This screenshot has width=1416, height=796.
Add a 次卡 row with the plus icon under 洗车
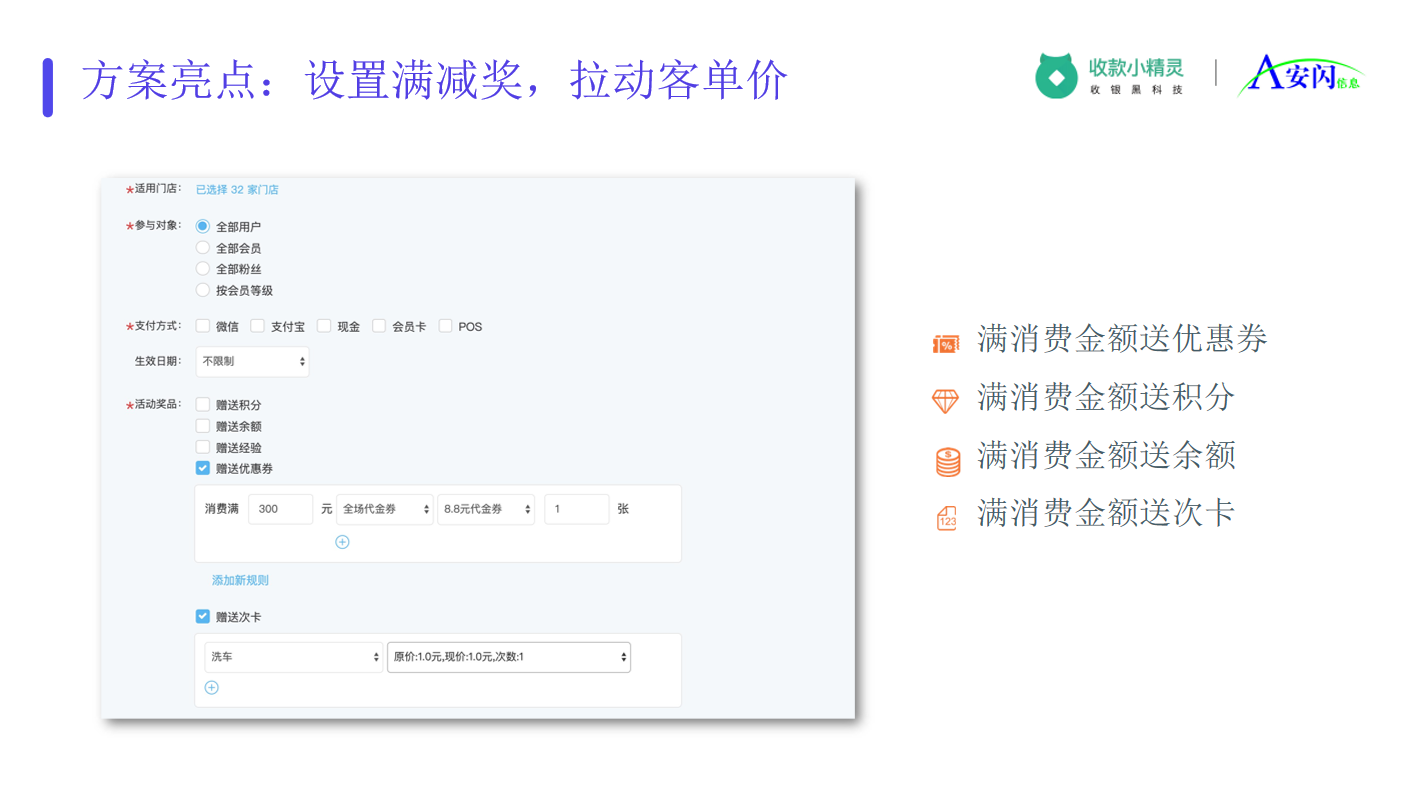click(211, 688)
